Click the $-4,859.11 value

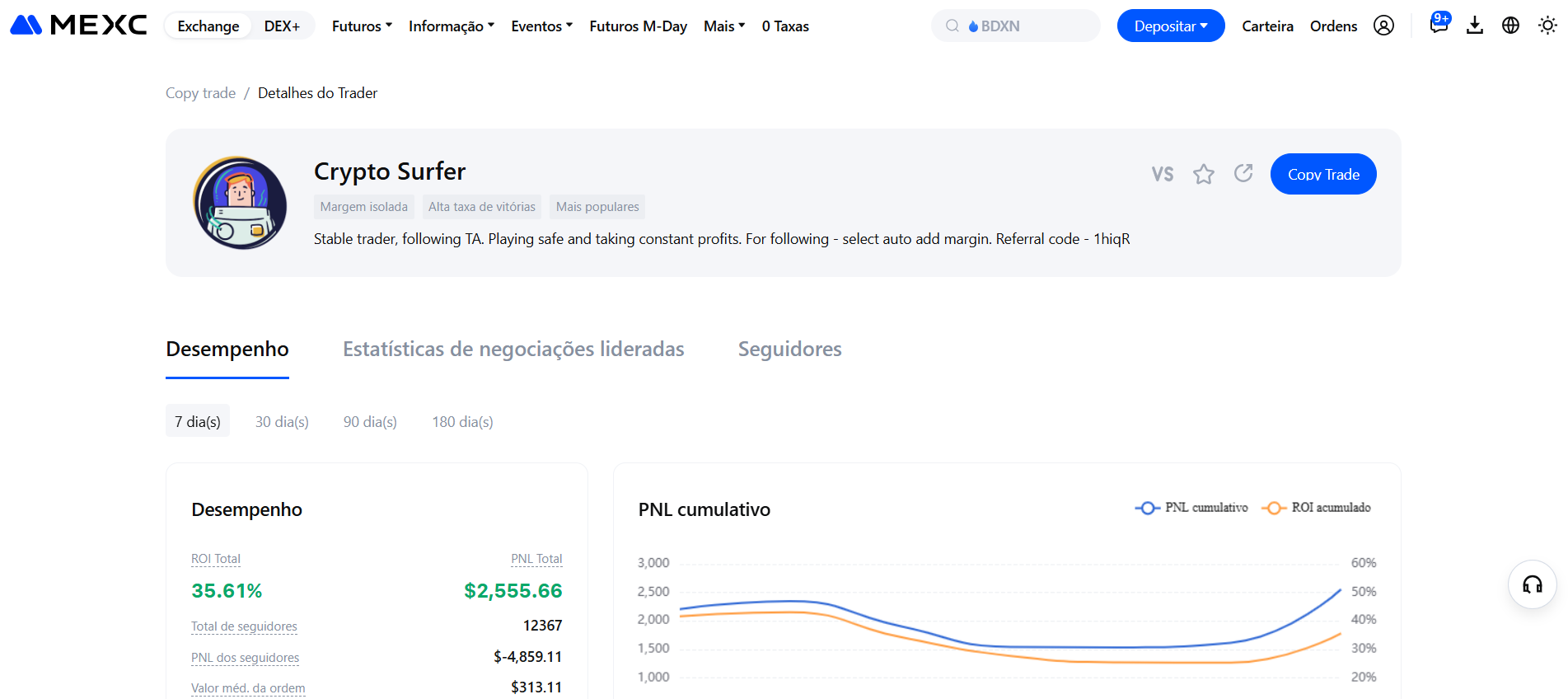[x=527, y=657]
